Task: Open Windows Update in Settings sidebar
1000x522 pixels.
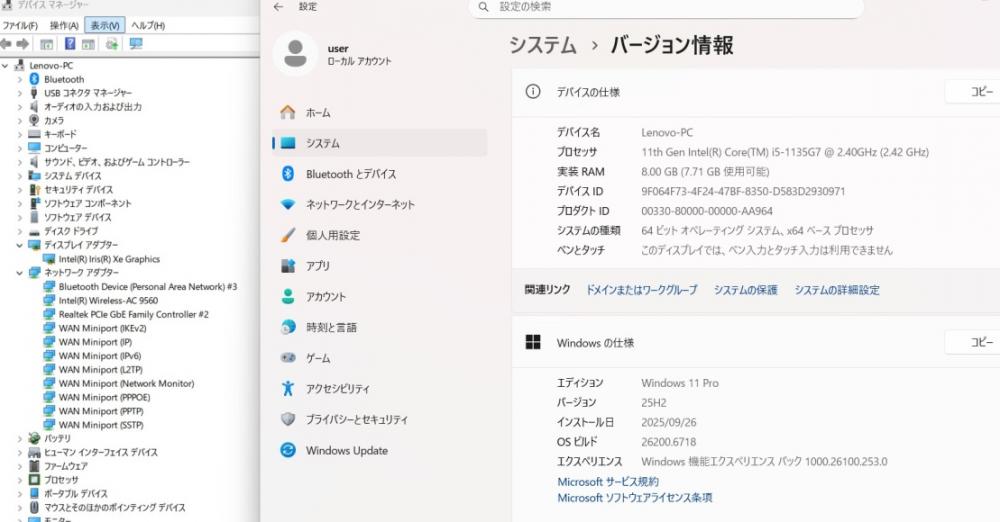Action: point(379,451)
